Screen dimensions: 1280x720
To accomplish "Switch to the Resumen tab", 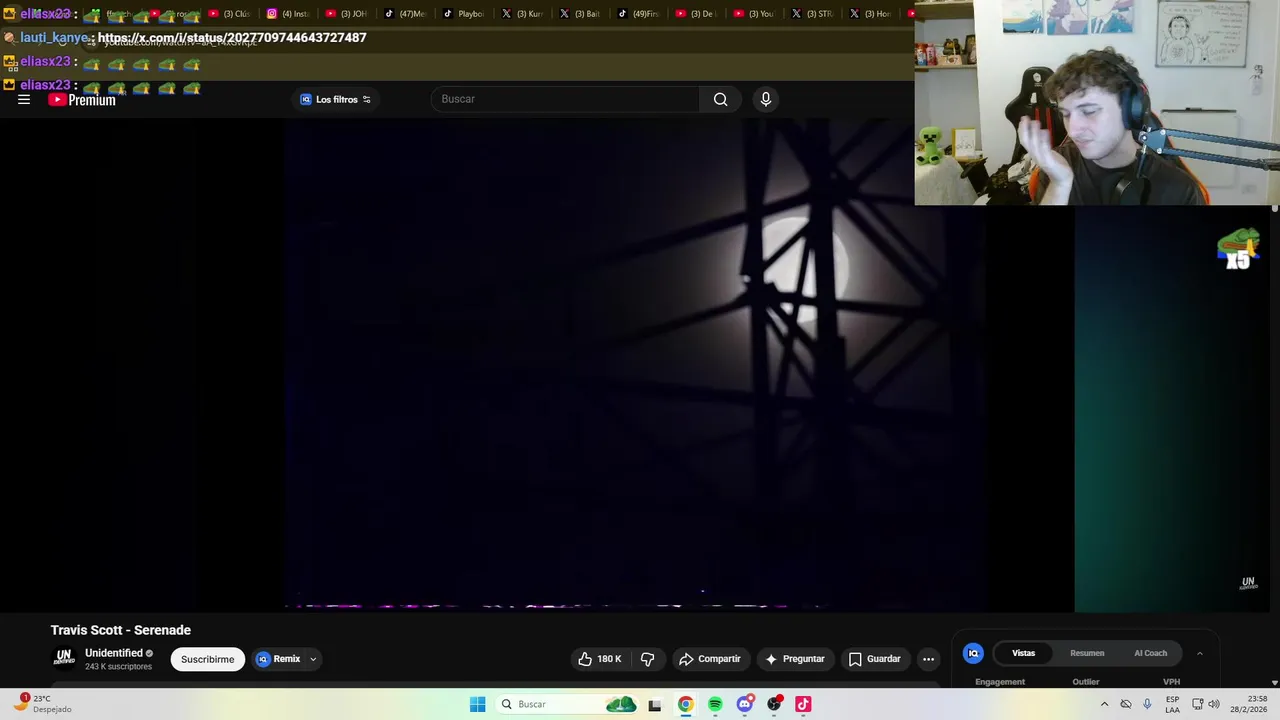I will (1087, 653).
